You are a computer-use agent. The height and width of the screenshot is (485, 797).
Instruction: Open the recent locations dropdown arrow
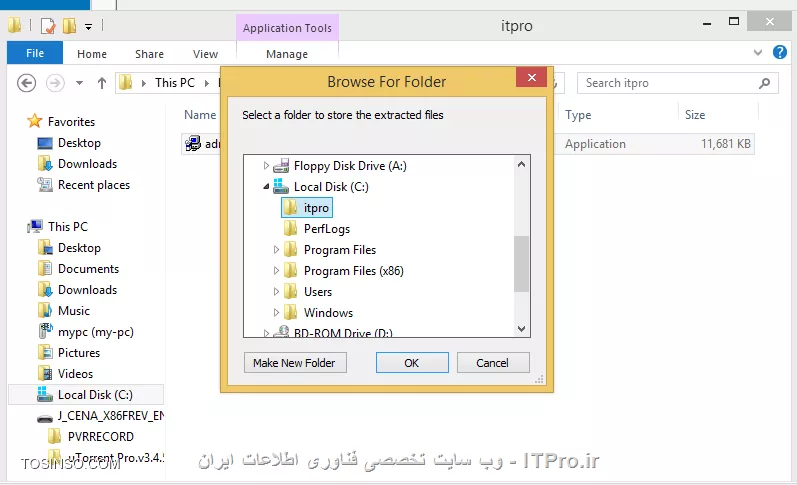pos(79,83)
